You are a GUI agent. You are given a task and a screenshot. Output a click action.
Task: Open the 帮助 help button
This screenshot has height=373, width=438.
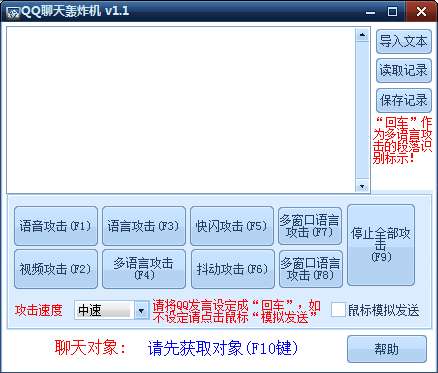pyautogui.click(x=387, y=349)
